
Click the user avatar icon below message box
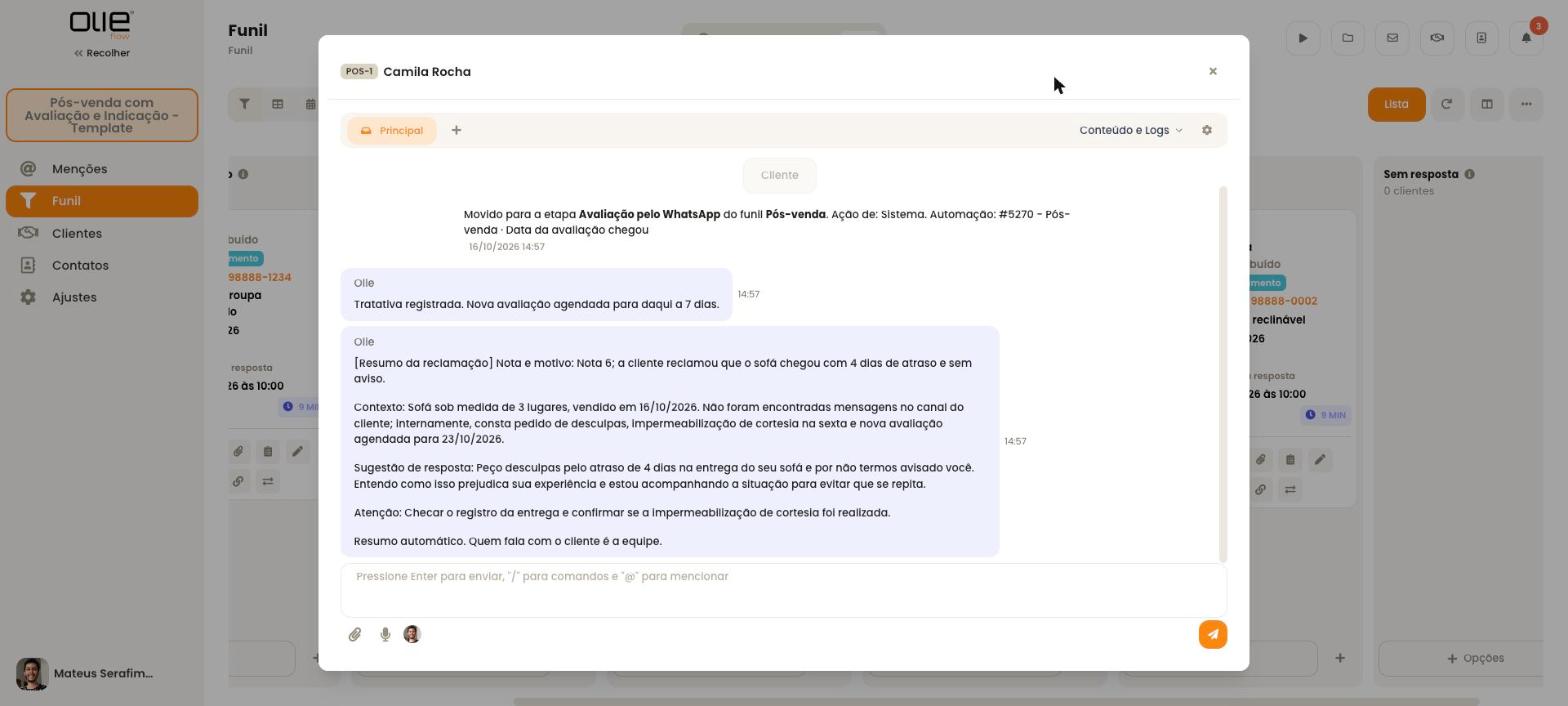click(x=412, y=635)
